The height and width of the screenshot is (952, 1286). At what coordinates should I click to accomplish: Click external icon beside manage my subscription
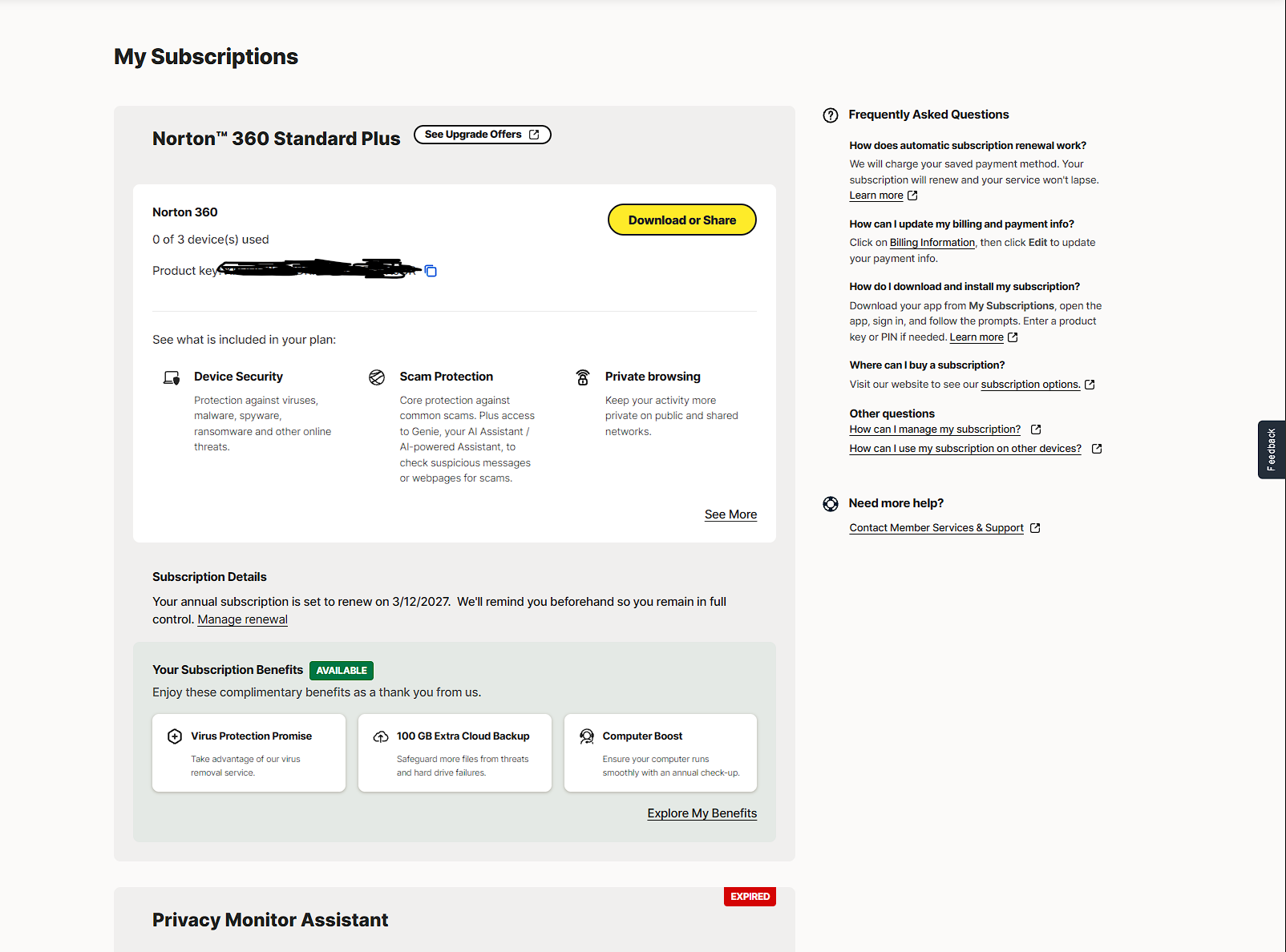click(1036, 430)
